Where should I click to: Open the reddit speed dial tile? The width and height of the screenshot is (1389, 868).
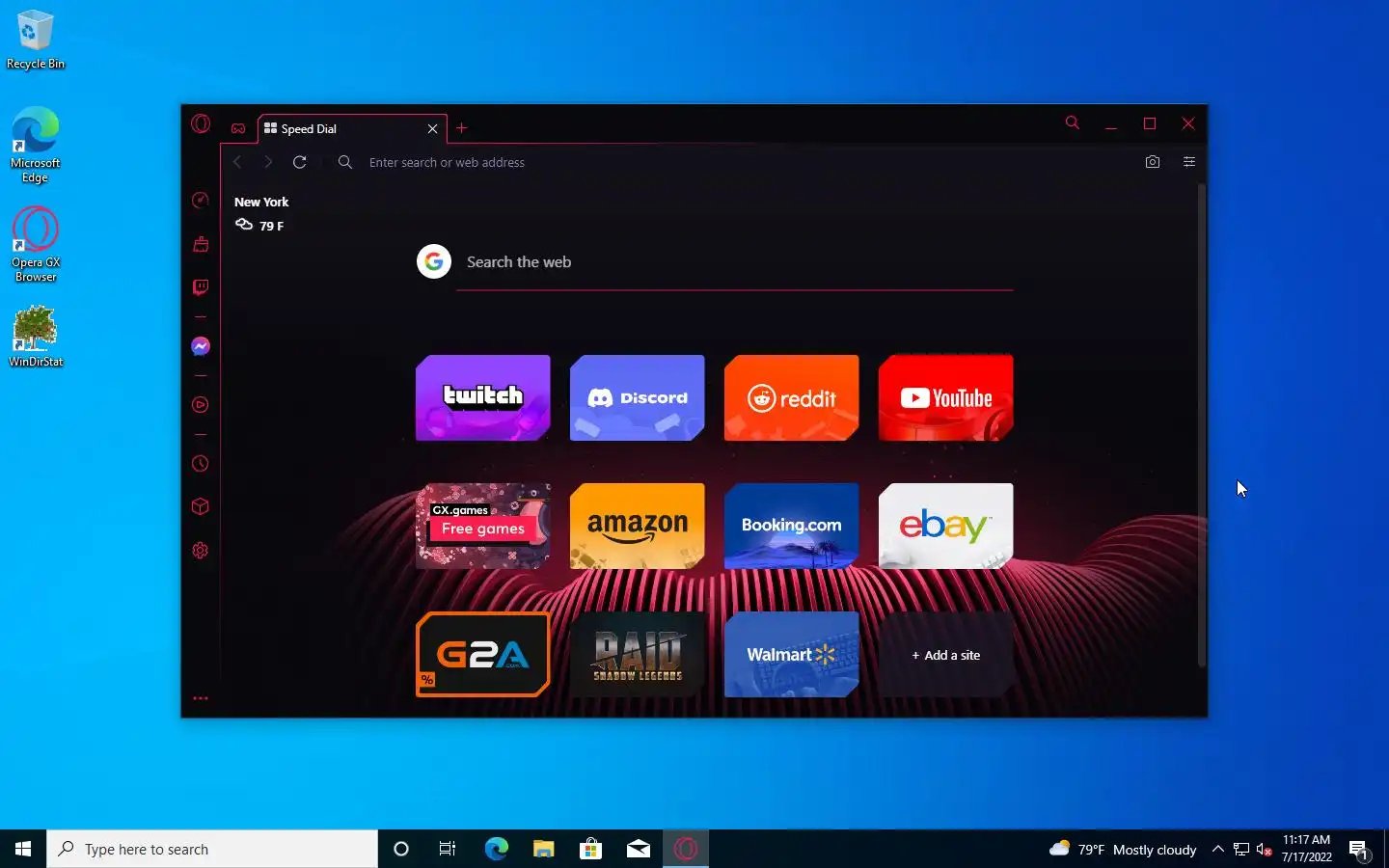point(792,397)
